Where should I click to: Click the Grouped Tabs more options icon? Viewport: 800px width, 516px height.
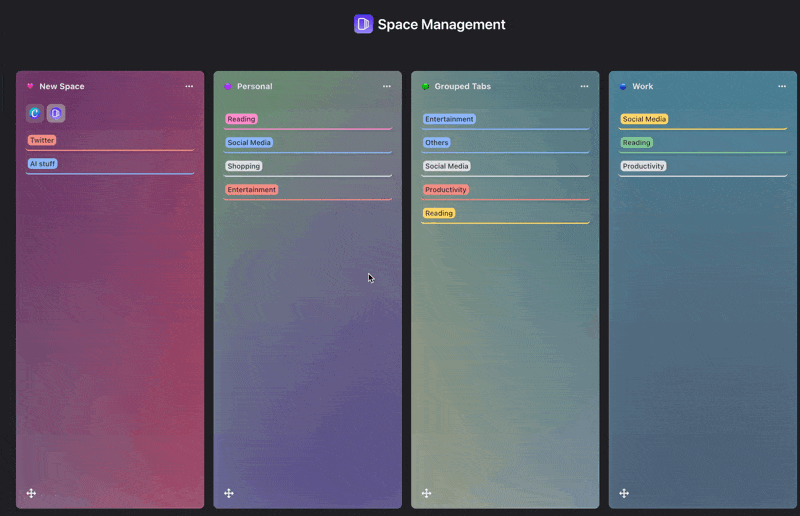[584, 87]
